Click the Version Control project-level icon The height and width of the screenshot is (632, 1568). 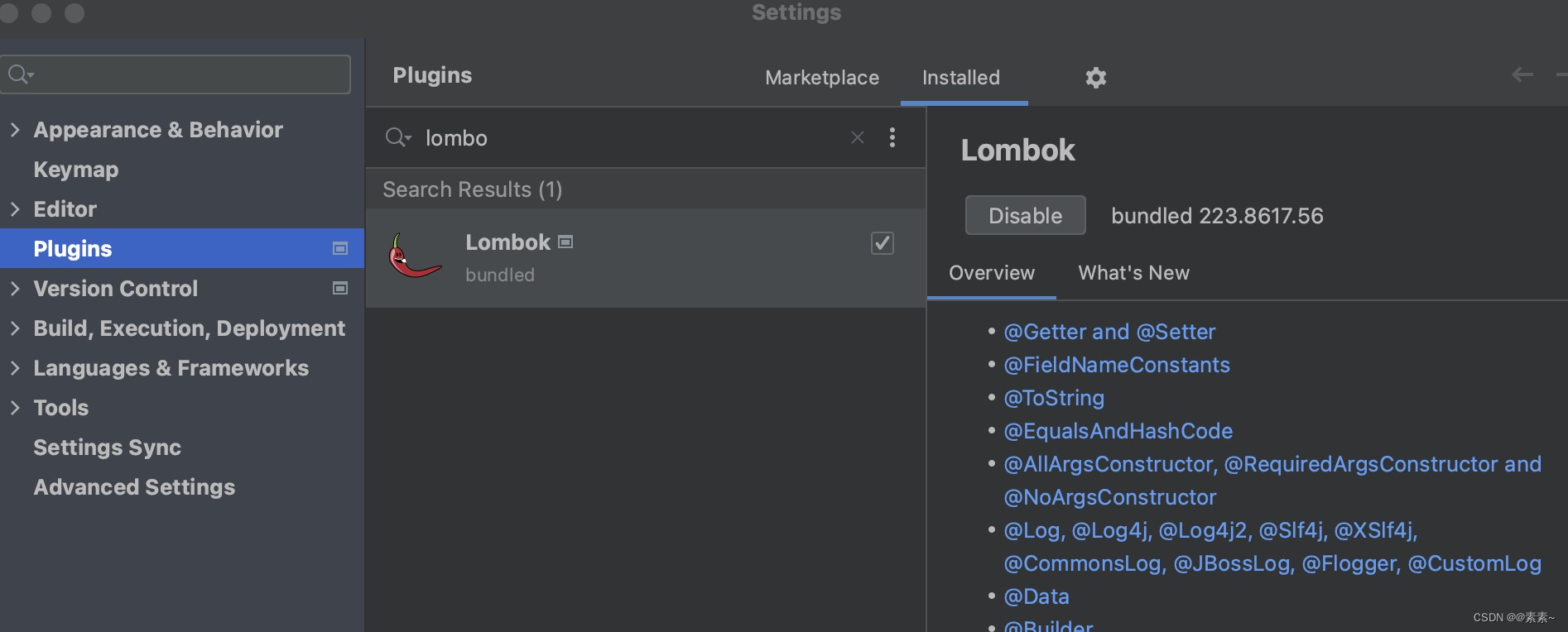[340, 288]
